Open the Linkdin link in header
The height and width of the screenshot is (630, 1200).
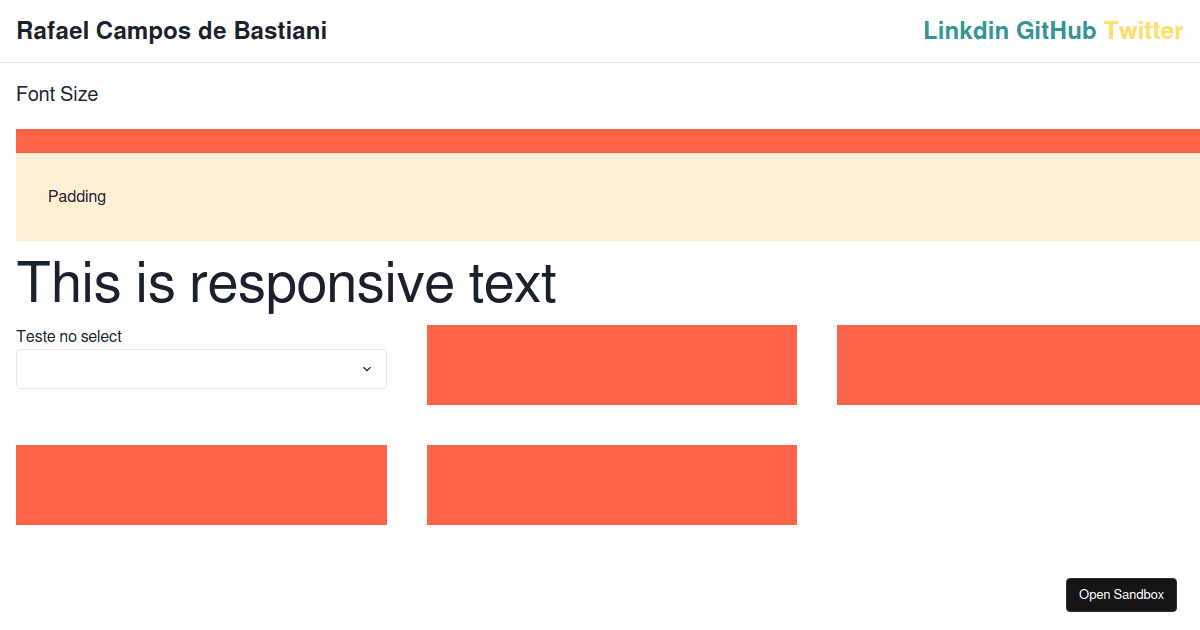(x=965, y=31)
